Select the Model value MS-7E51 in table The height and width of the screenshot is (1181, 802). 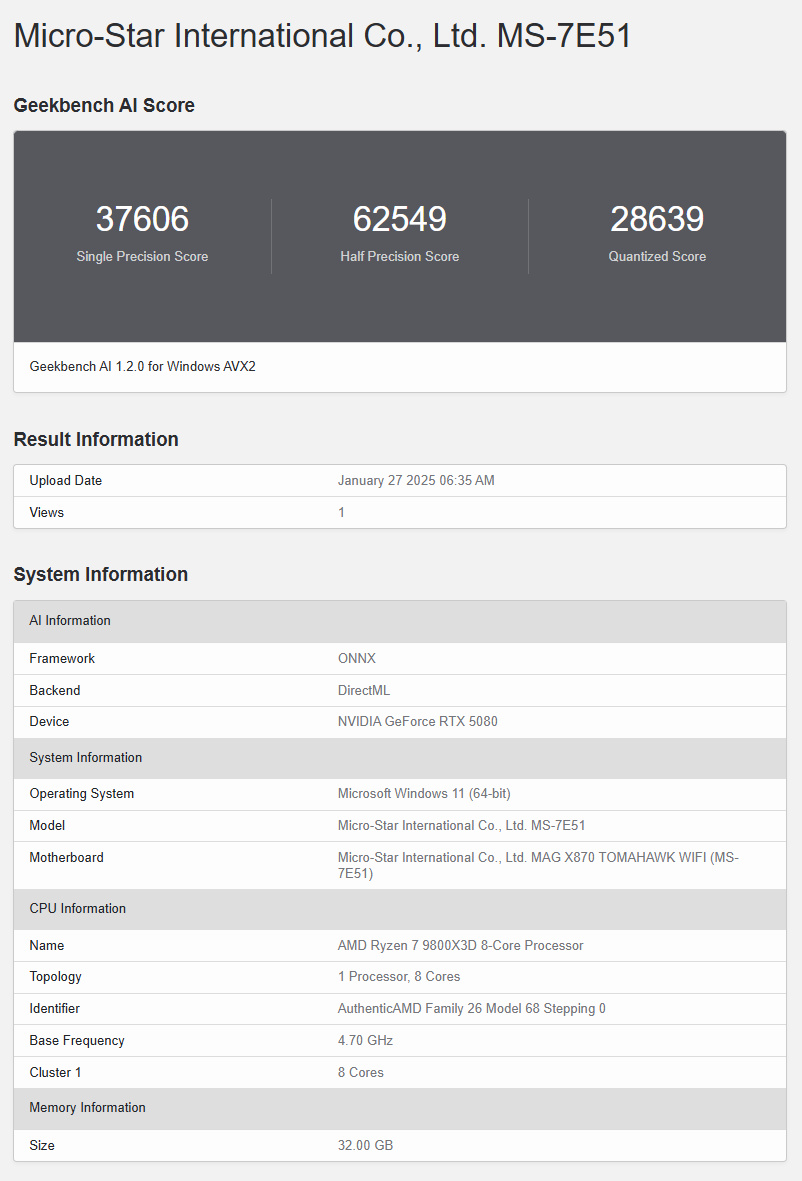pos(461,825)
